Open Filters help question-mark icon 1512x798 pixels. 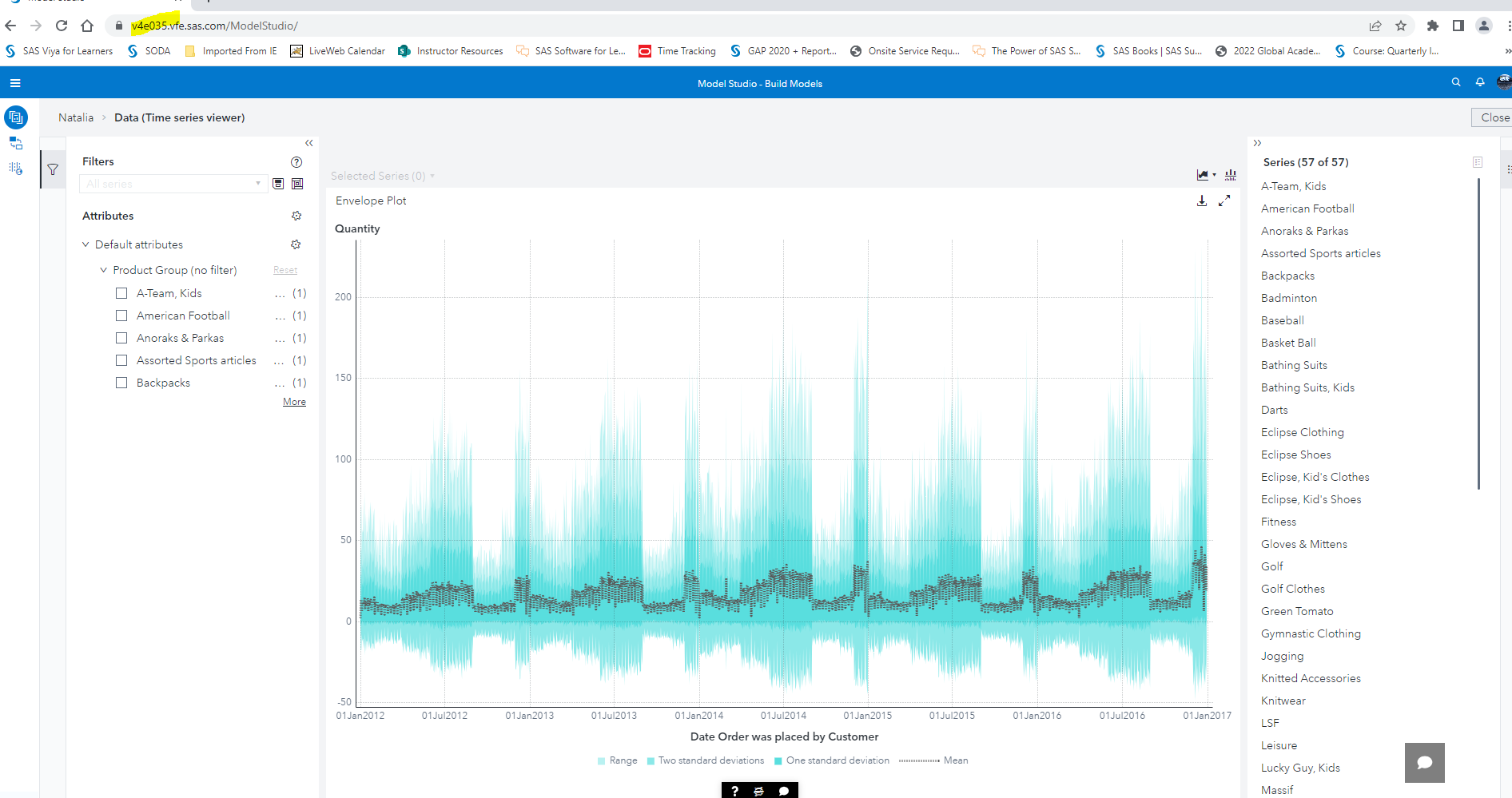296,161
